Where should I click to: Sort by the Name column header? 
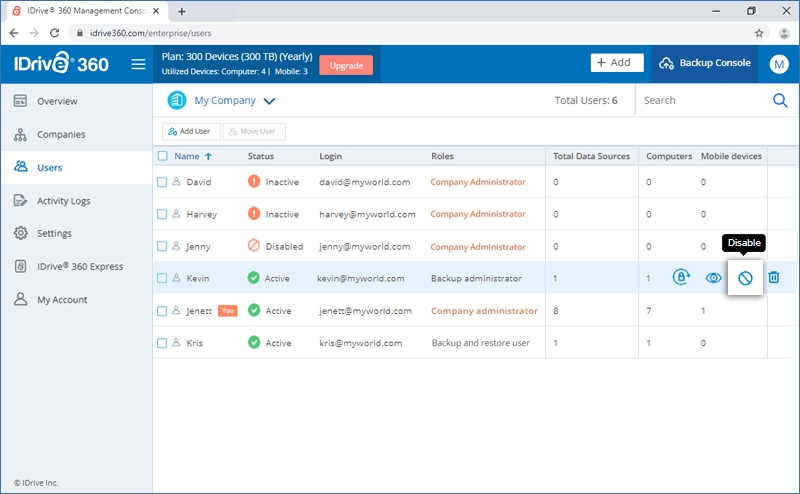[187, 156]
